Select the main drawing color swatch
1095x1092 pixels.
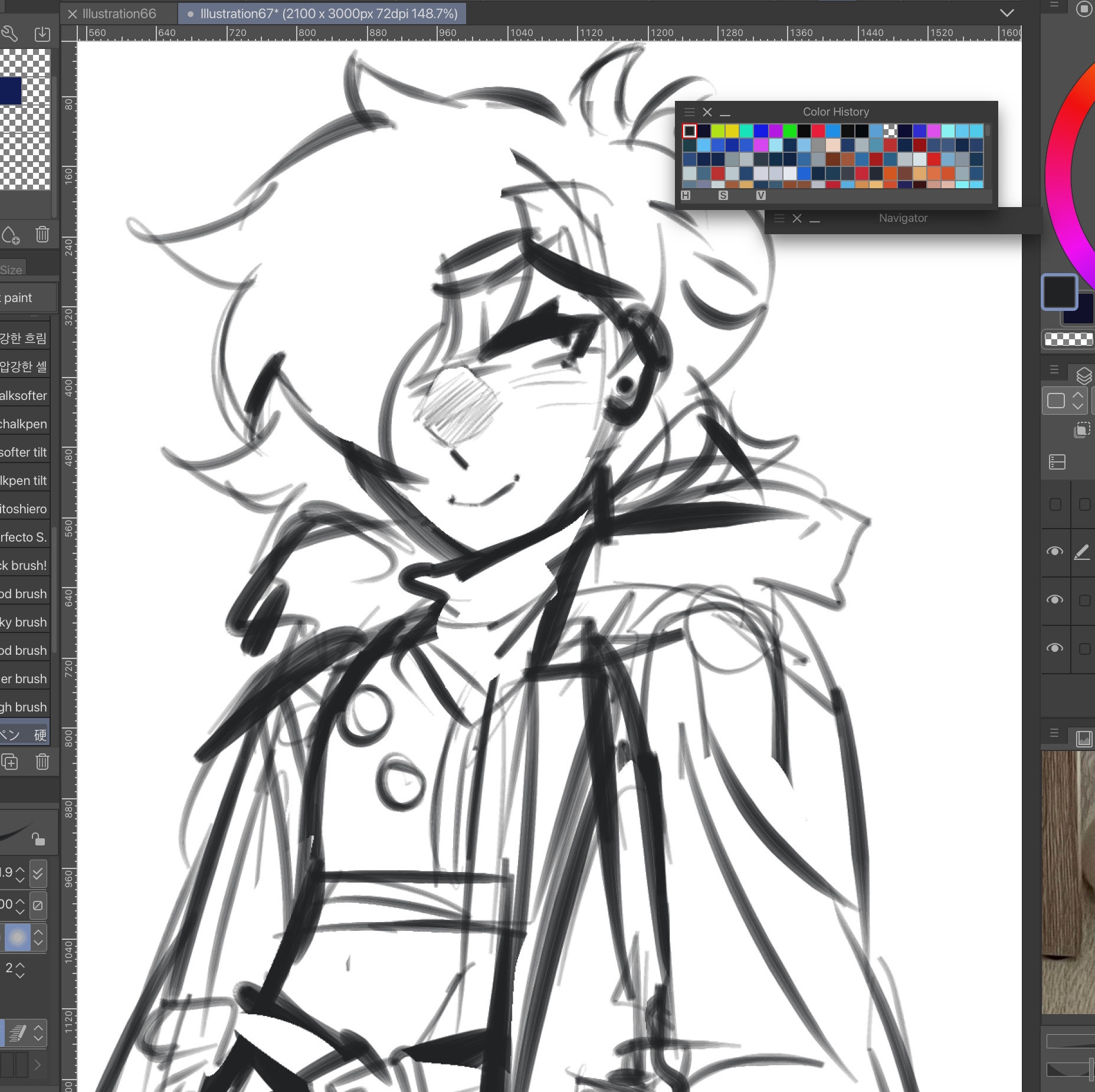1059,292
